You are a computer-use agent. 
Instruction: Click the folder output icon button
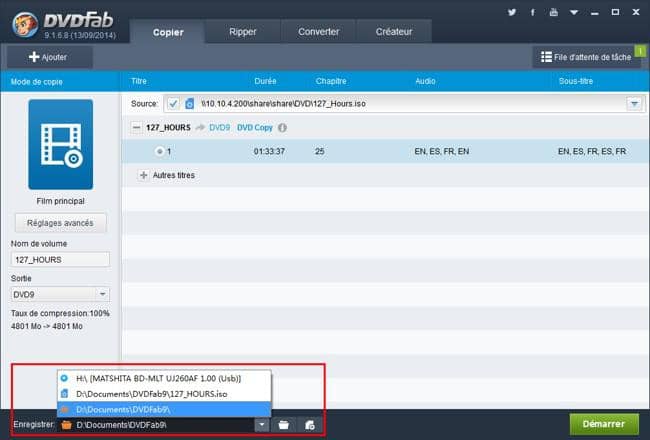(284, 425)
